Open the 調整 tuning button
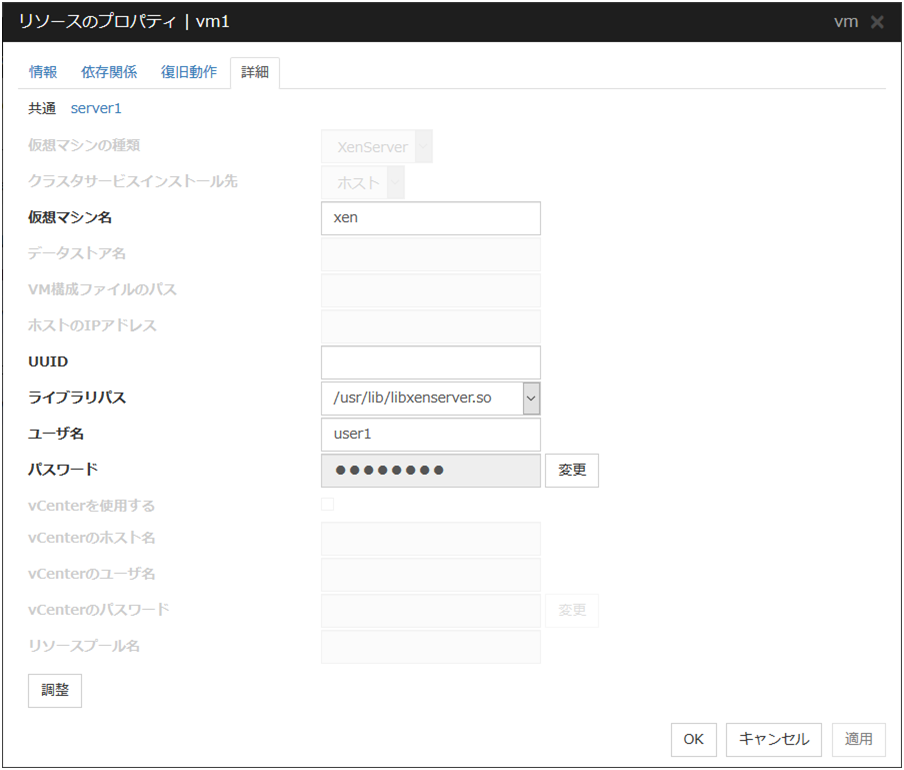 click(x=55, y=691)
